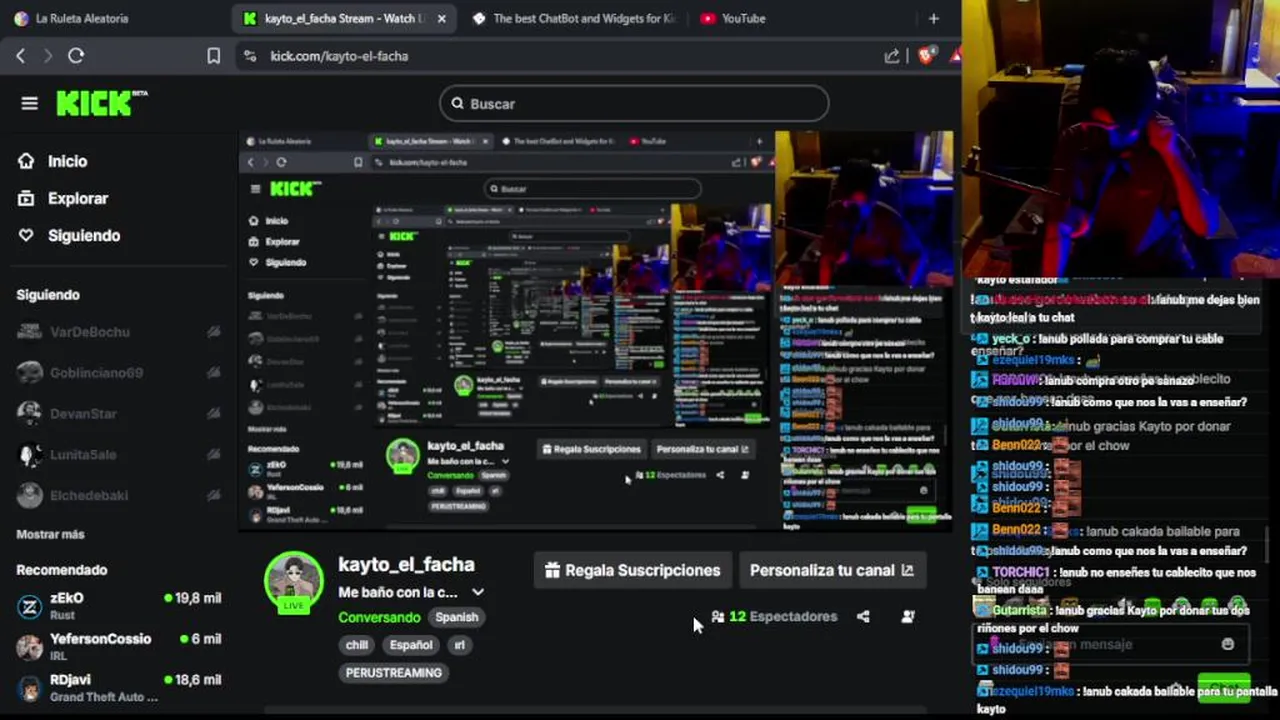1280x720 pixels.
Task: Bookmark this page icon
Action: pyautogui.click(x=213, y=56)
